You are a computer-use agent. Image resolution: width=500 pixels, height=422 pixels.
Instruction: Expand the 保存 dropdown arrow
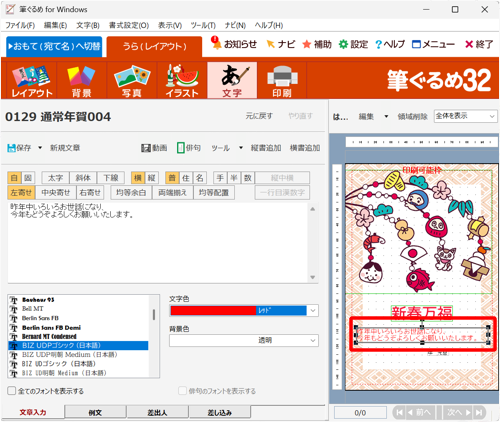click(x=40, y=148)
